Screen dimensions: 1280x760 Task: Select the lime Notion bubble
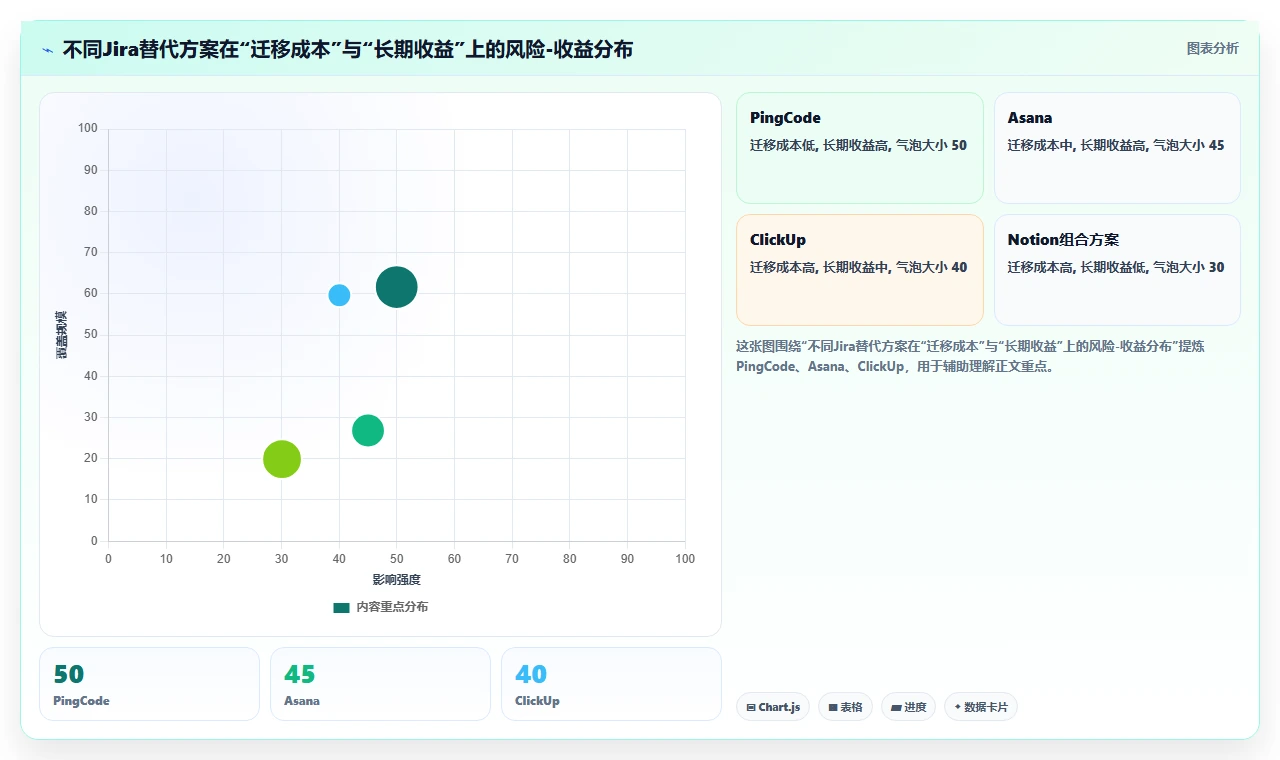[282, 459]
